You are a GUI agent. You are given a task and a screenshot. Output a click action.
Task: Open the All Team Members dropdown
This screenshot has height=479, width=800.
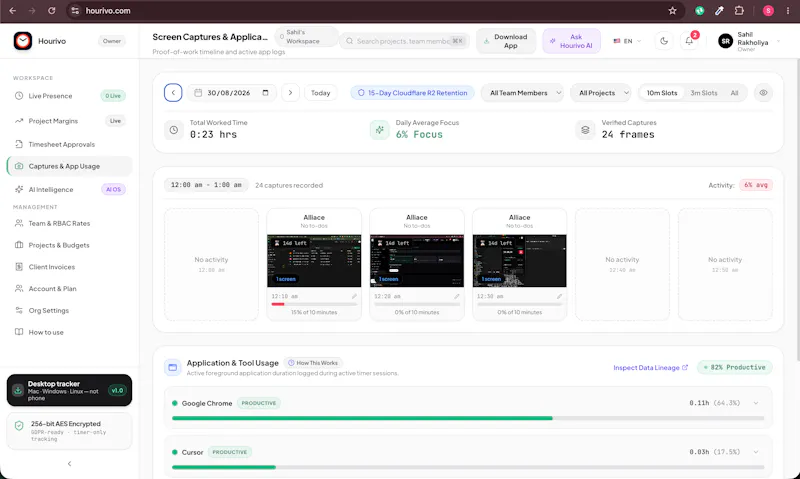[522, 93]
